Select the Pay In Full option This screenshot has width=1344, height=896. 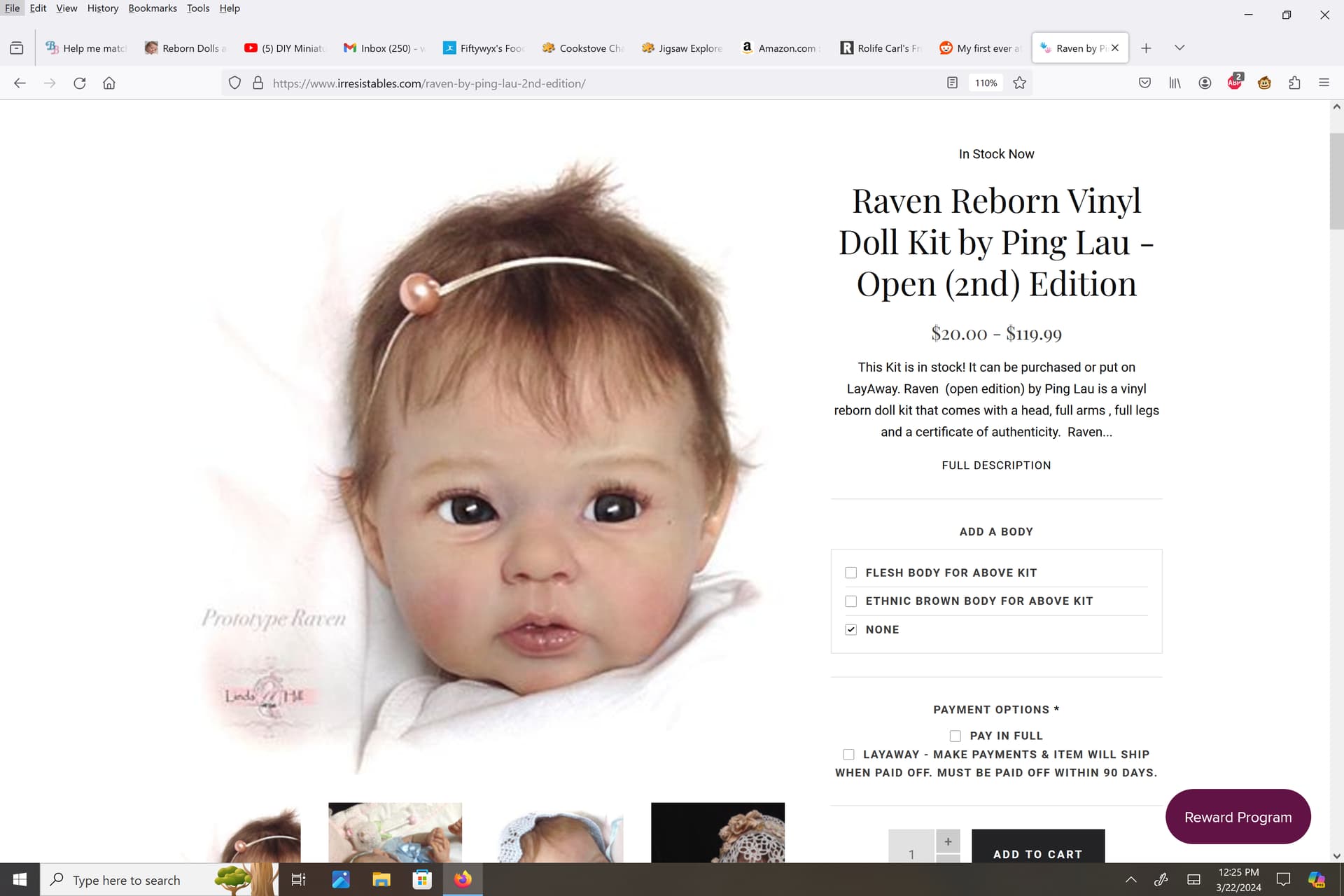pos(955,736)
